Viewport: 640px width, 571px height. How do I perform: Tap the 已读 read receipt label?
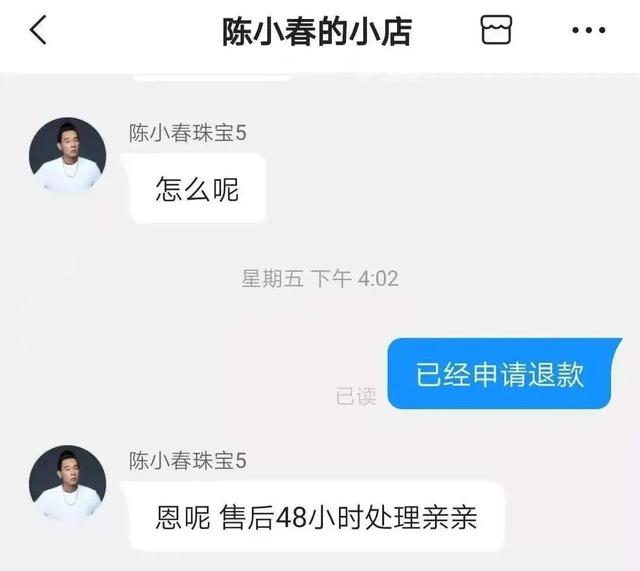click(x=356, y=396)
